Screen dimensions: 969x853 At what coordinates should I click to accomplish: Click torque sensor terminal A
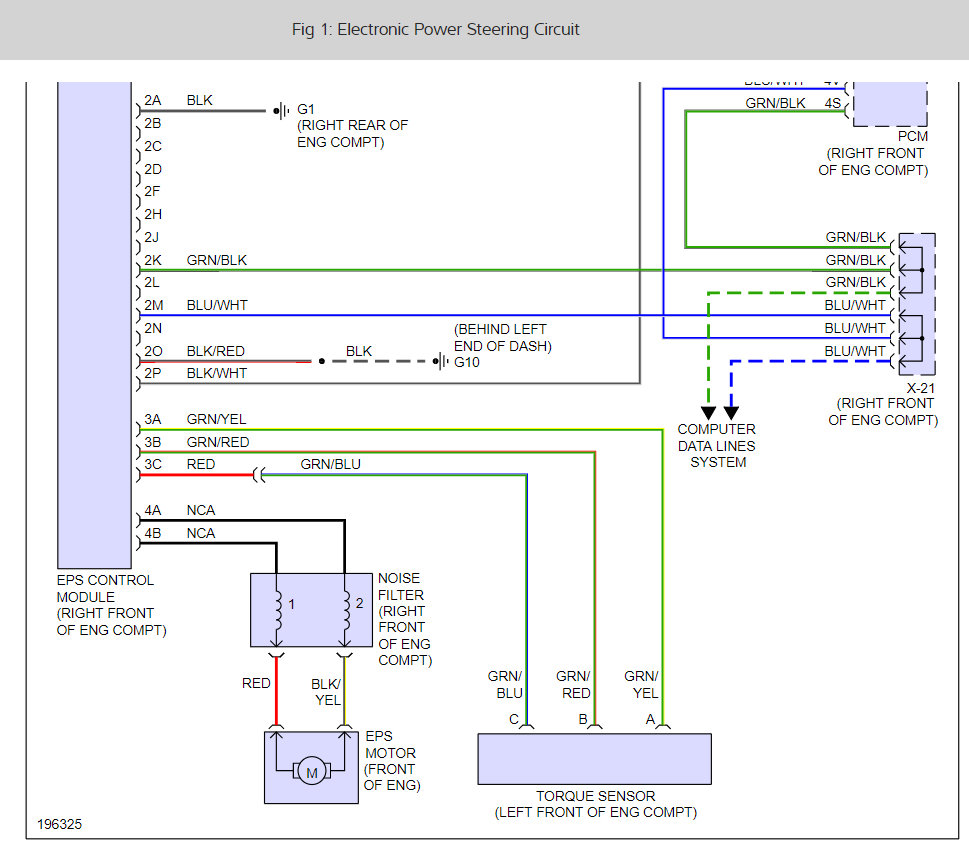click(x=650, y=719)
